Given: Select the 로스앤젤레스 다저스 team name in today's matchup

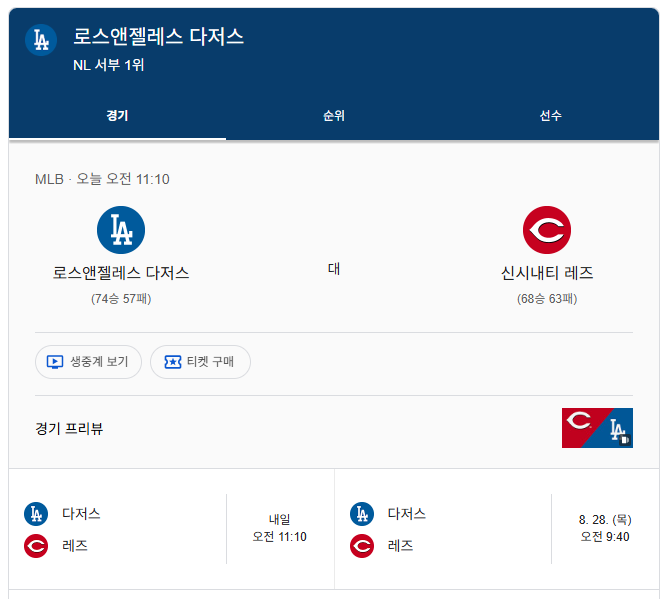Looking at the screenshot, I should click(x=121, y=273).
